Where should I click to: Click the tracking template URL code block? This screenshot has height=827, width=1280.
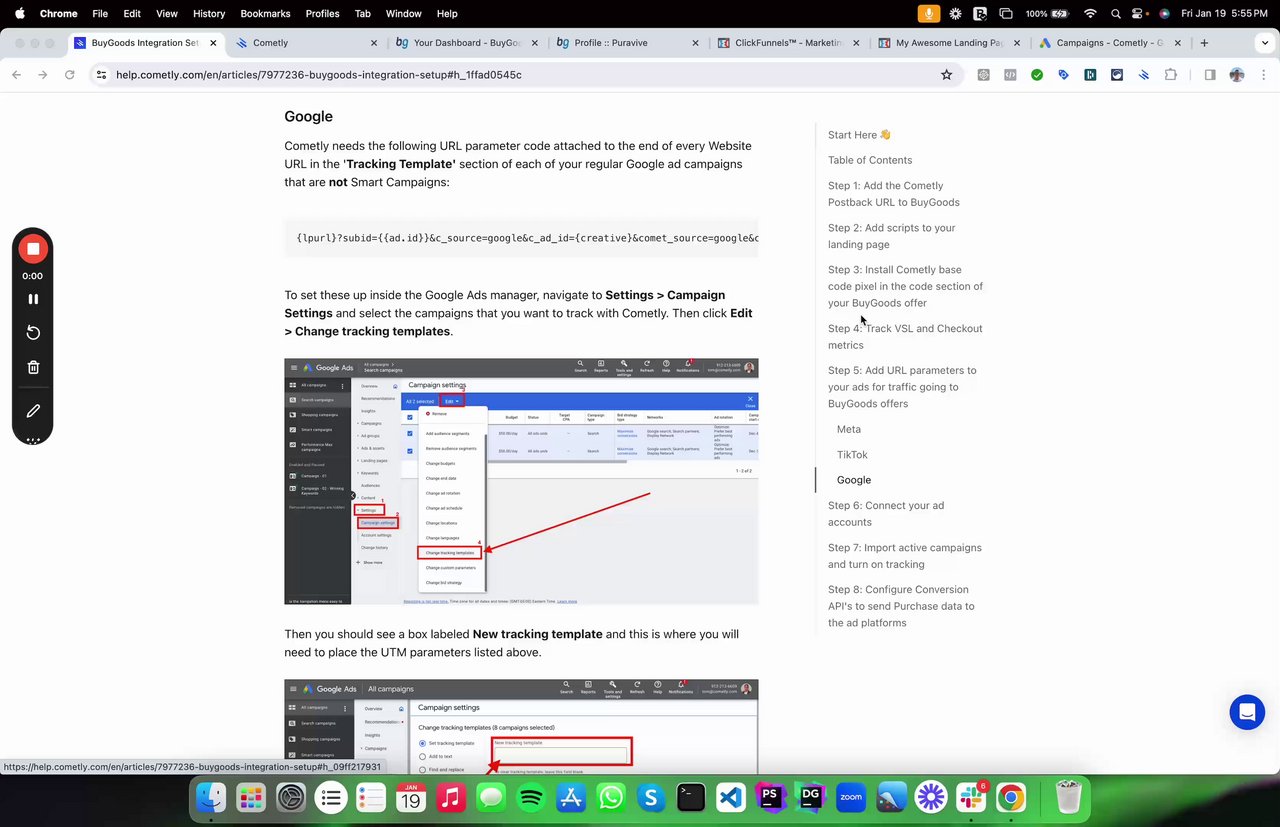(x=521, y=238)
